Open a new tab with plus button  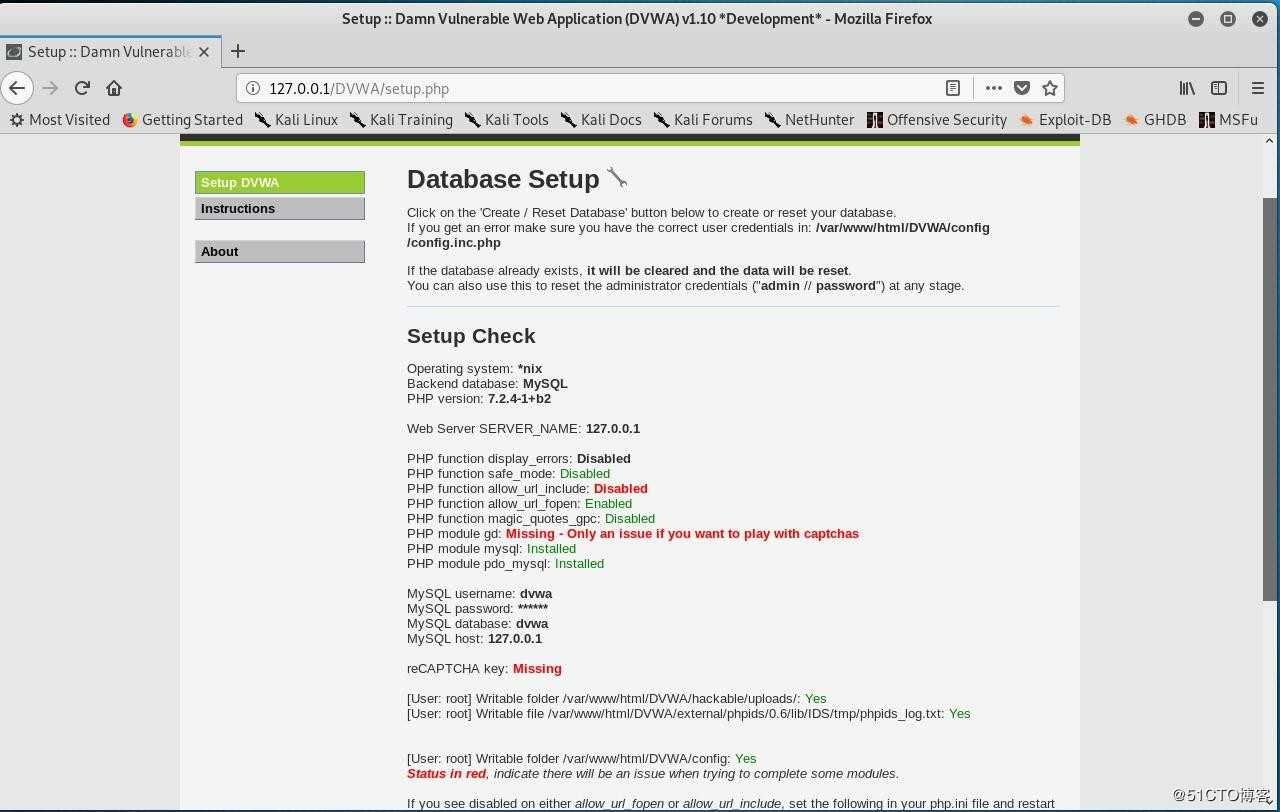pos(238,51)
